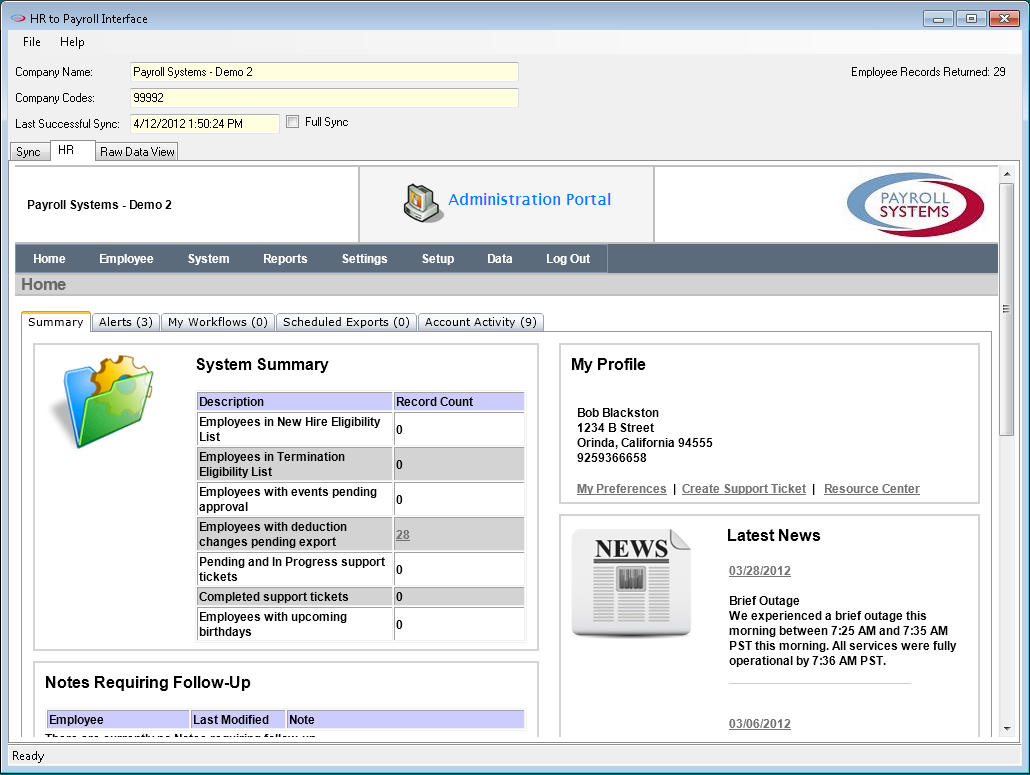Image resolution: width=1030 pixels, height=775 pixels.
Task: Click the Bob Blackston profile name
Action: point(617,412)
